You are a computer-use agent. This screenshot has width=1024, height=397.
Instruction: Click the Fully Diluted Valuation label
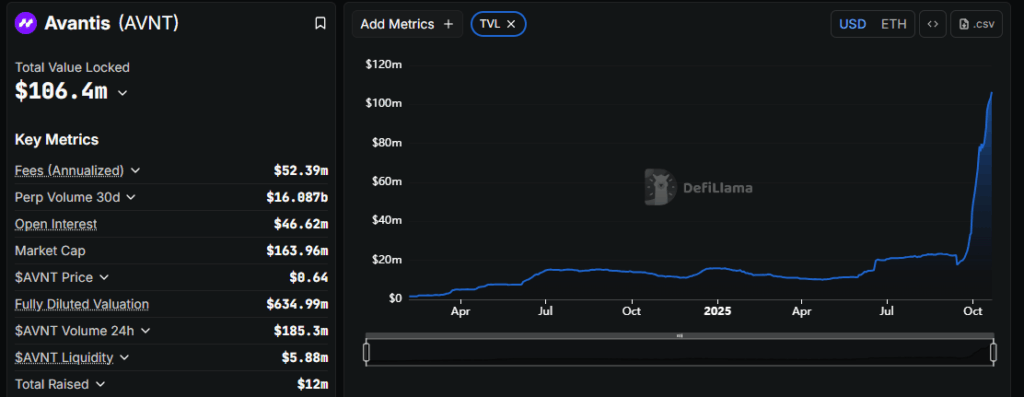82,304
